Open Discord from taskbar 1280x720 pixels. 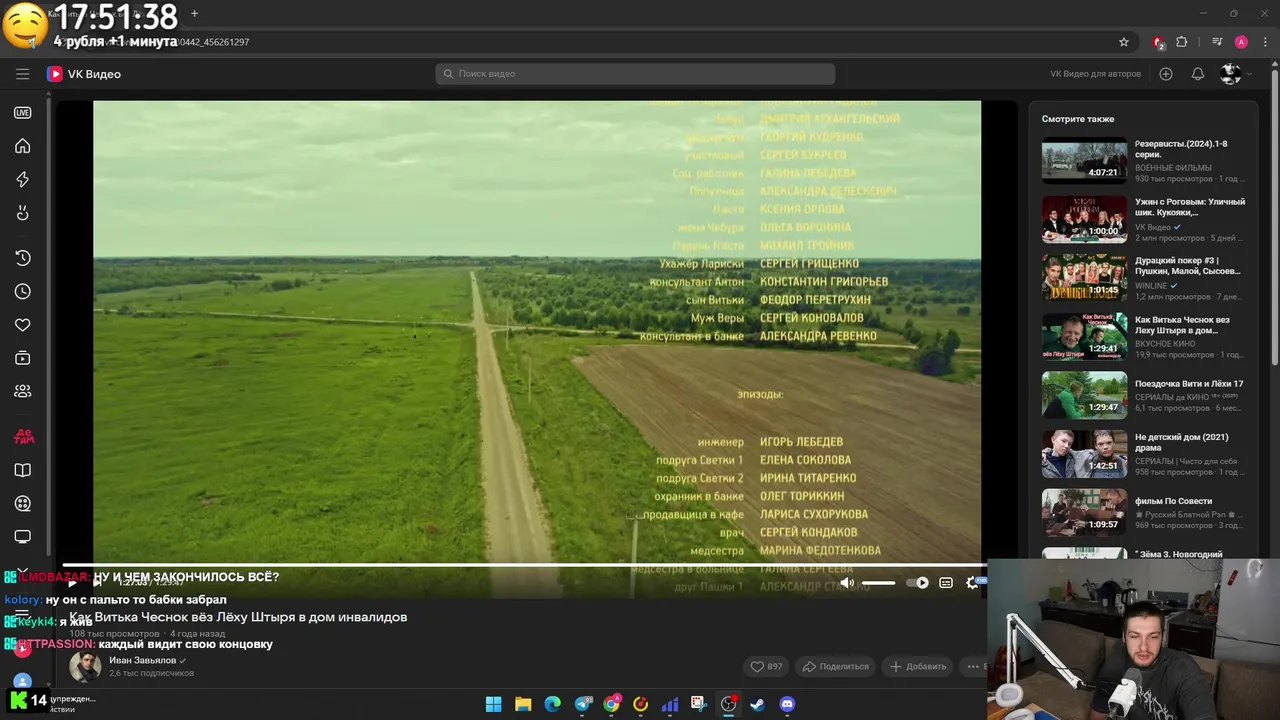(x=787, y=704)
